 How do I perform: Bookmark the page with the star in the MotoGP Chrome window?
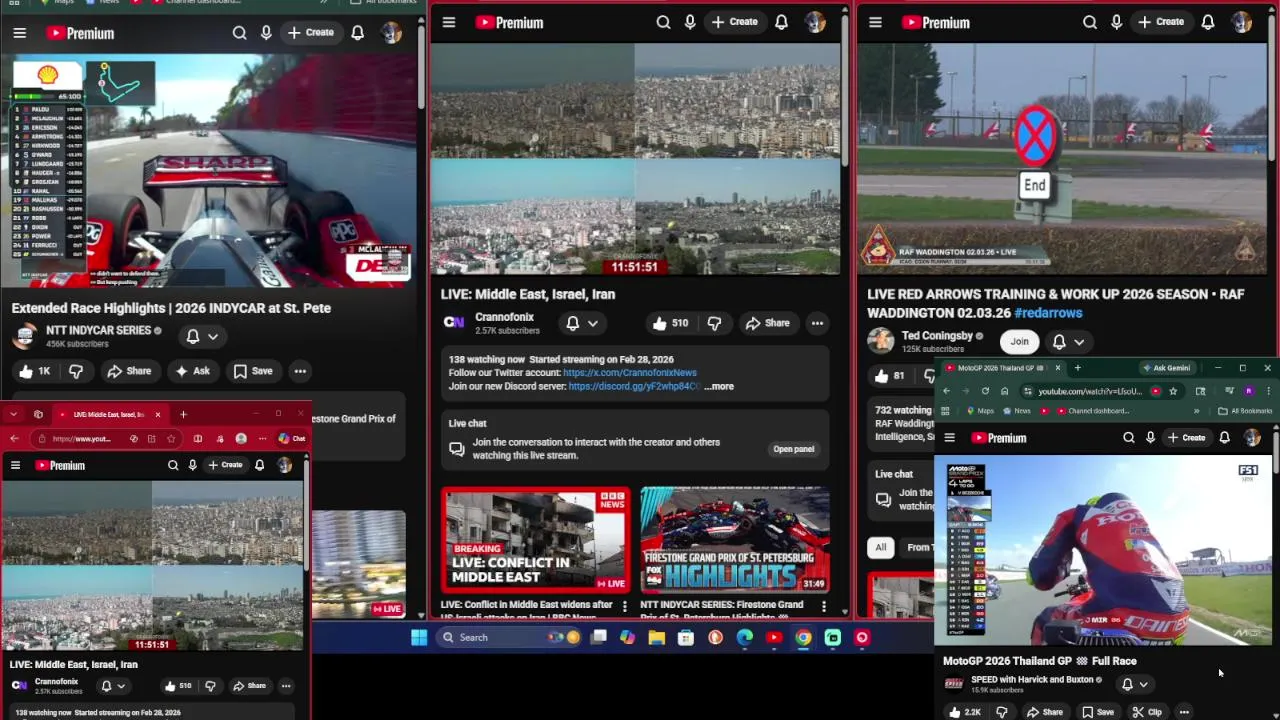1173,391
